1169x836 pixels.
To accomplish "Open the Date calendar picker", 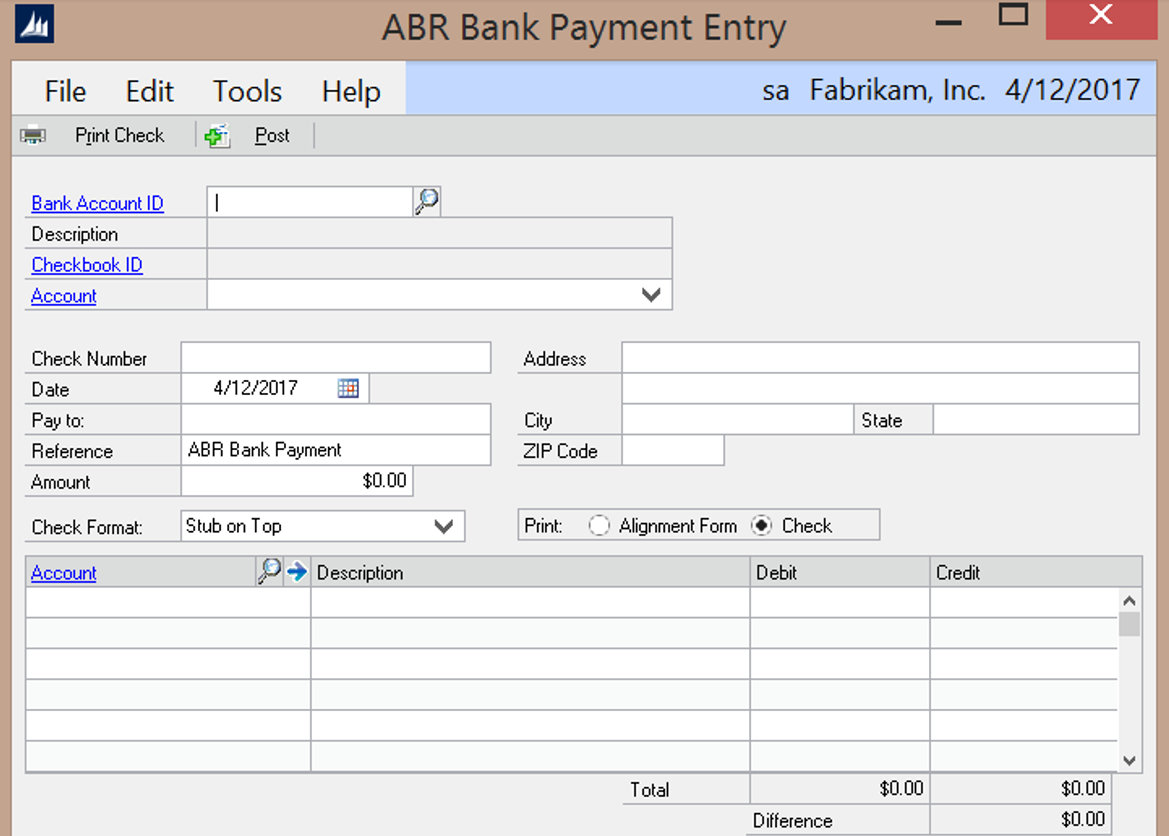I will coord(348,388).
